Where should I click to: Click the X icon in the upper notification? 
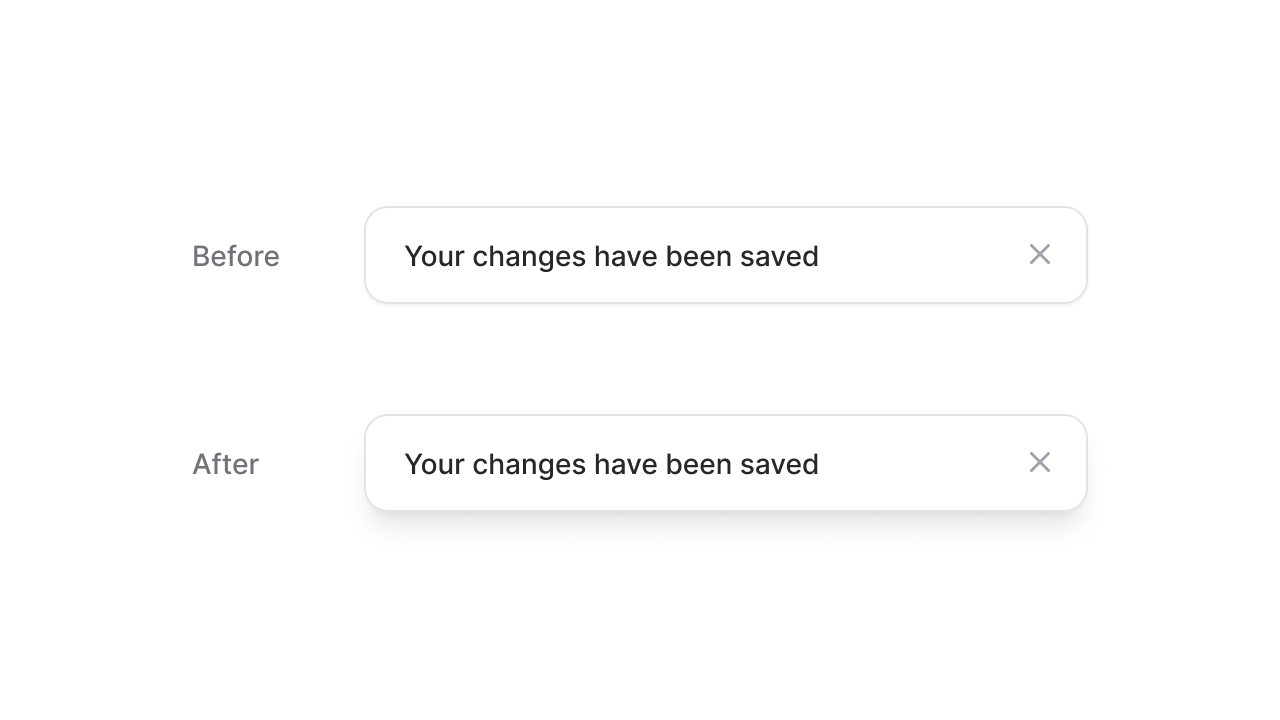click(1040, 255)
